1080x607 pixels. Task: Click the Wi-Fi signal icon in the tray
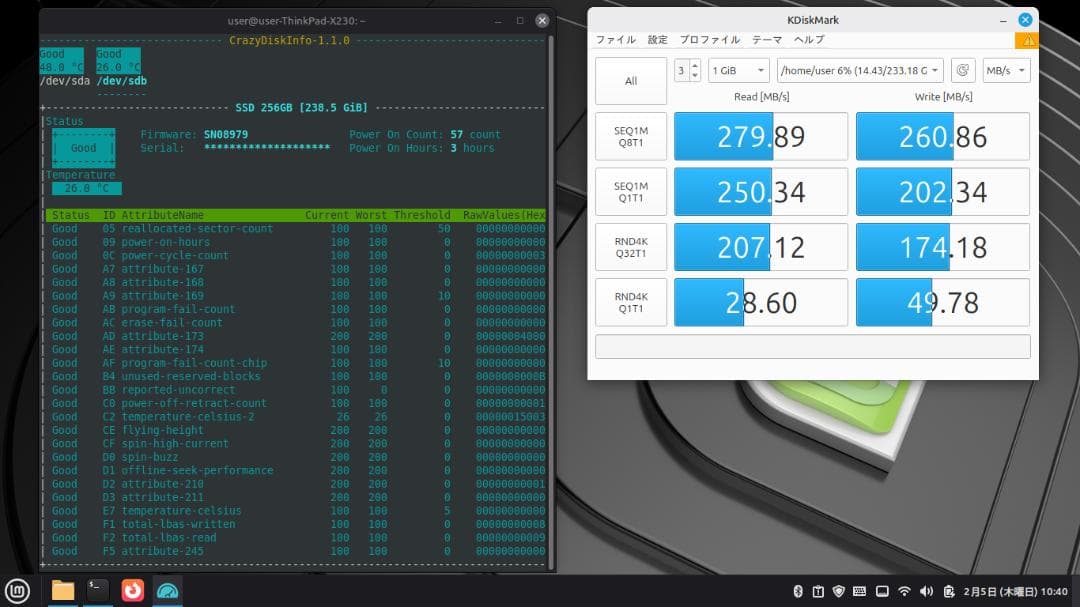point(904,590)
